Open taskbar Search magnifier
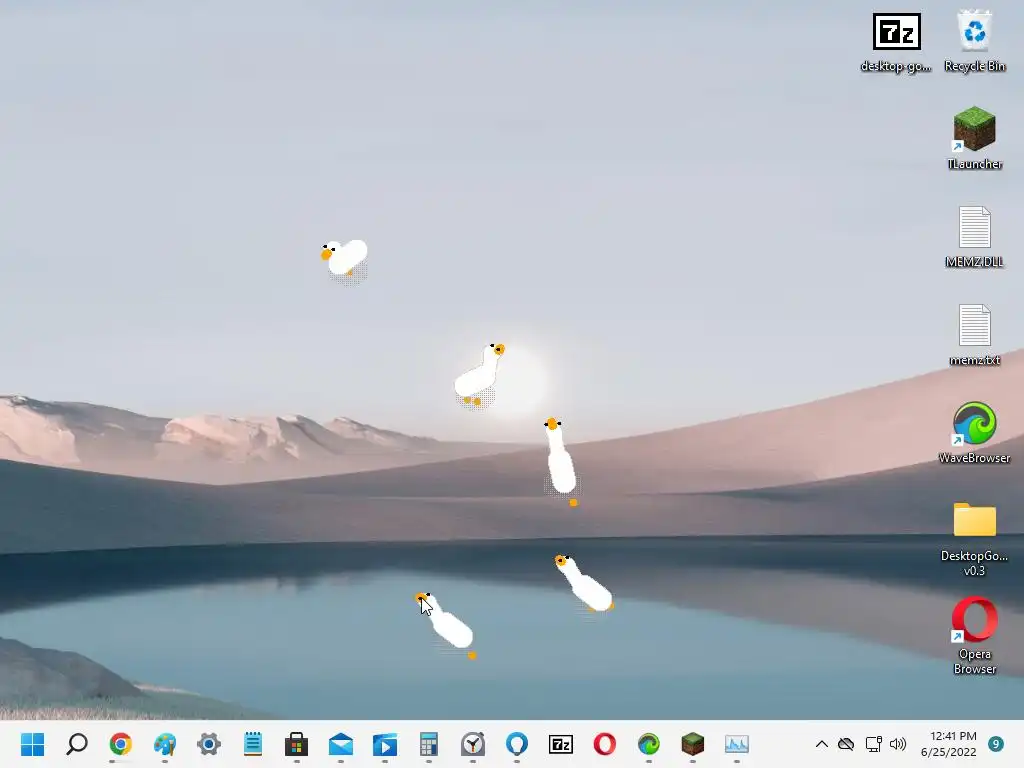Image resolution: width=1024 pixels, height=768 pixels. [77, 744]
